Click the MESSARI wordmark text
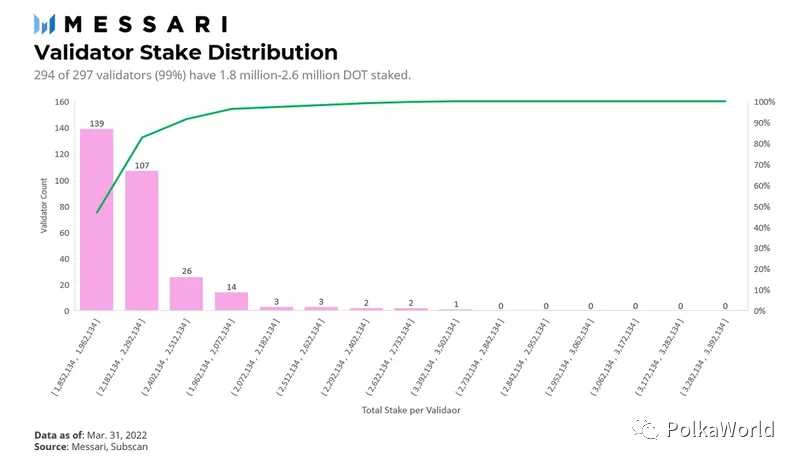800x462 pixels. coord(146,24)
